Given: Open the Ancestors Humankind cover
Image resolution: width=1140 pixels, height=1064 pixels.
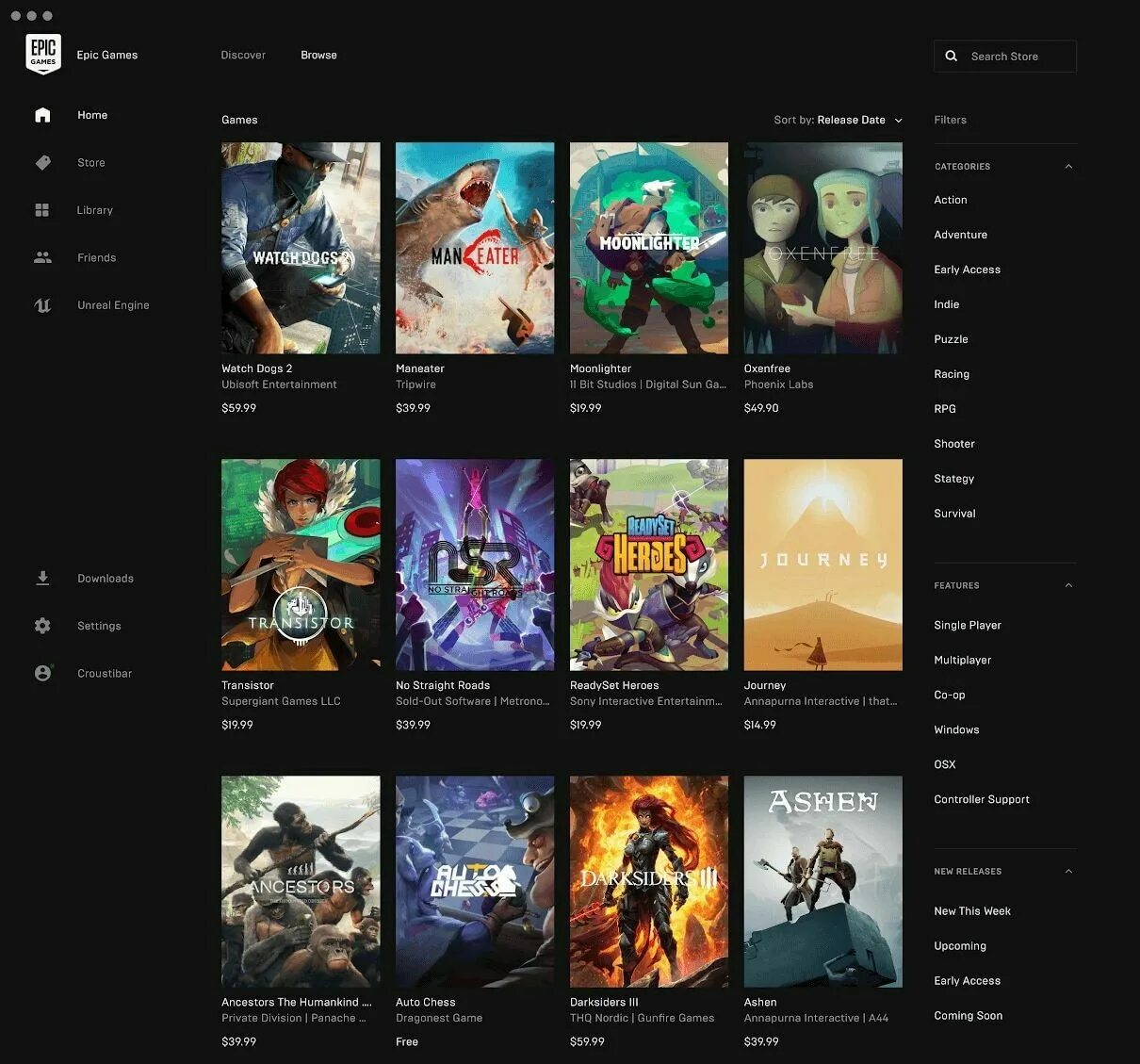Looking at the screenshot, I should [x=301, y=881].
